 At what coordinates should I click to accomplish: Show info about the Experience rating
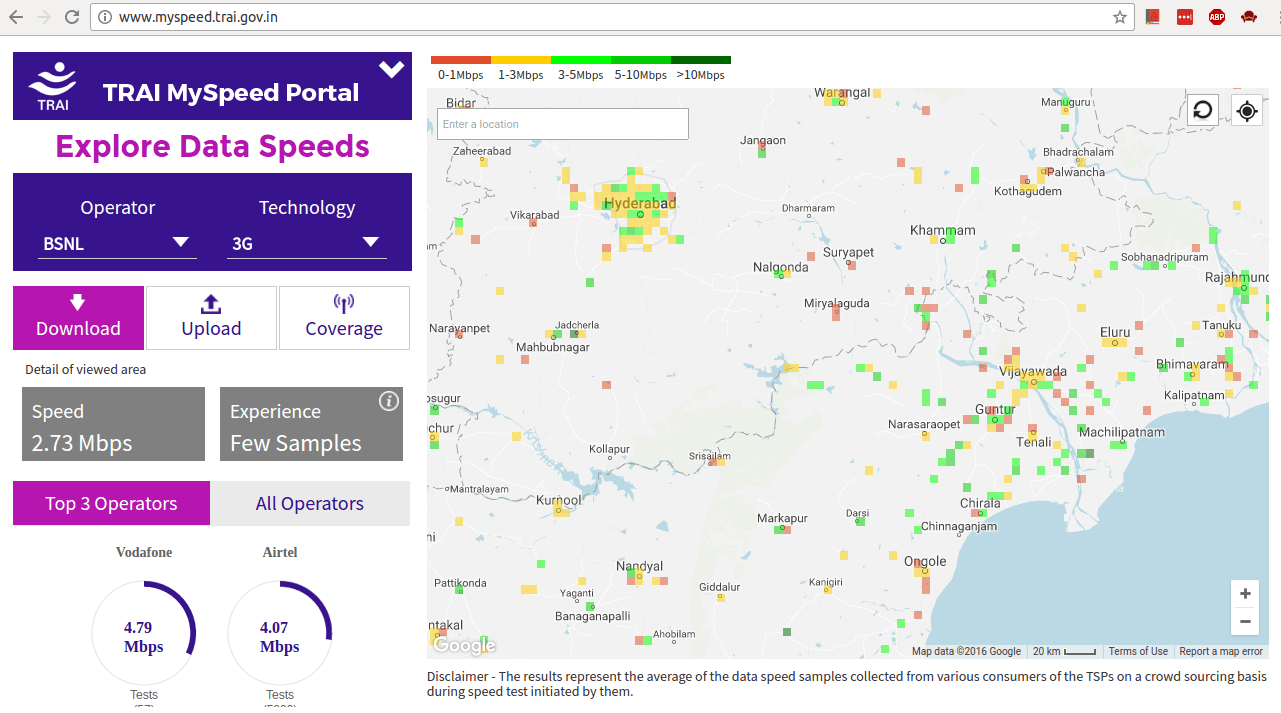pyautogui.click(x=389, y=401)
